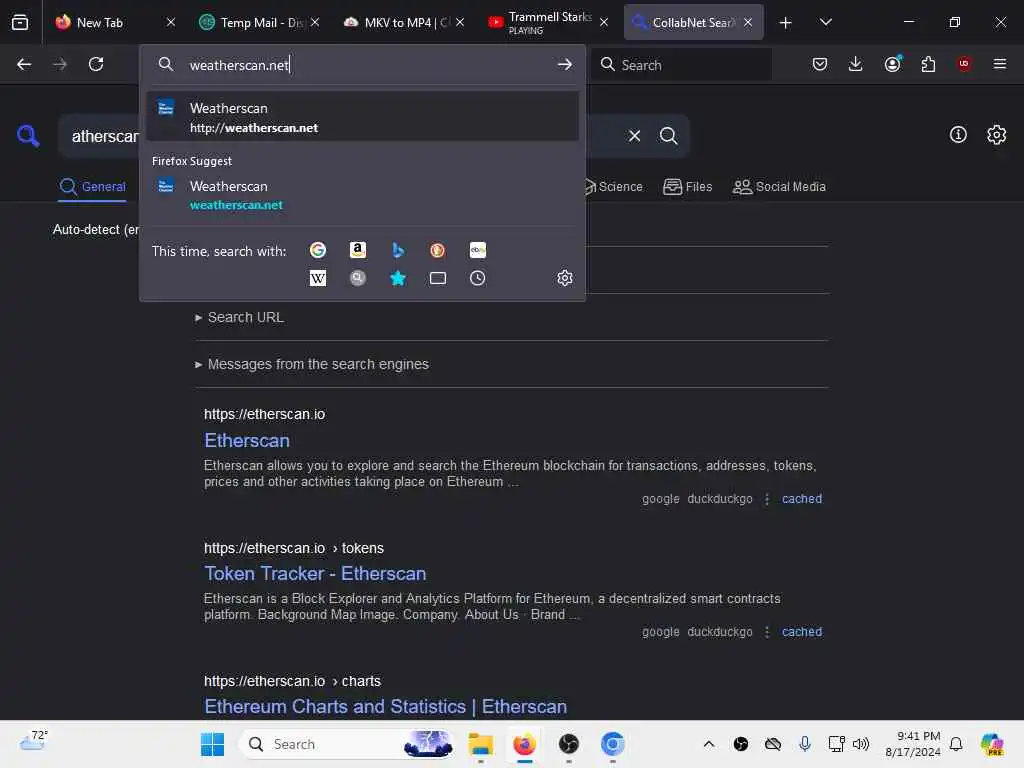Switch to Trammell Starks playing tab
1024x768 pixels.
coord(547,22)
